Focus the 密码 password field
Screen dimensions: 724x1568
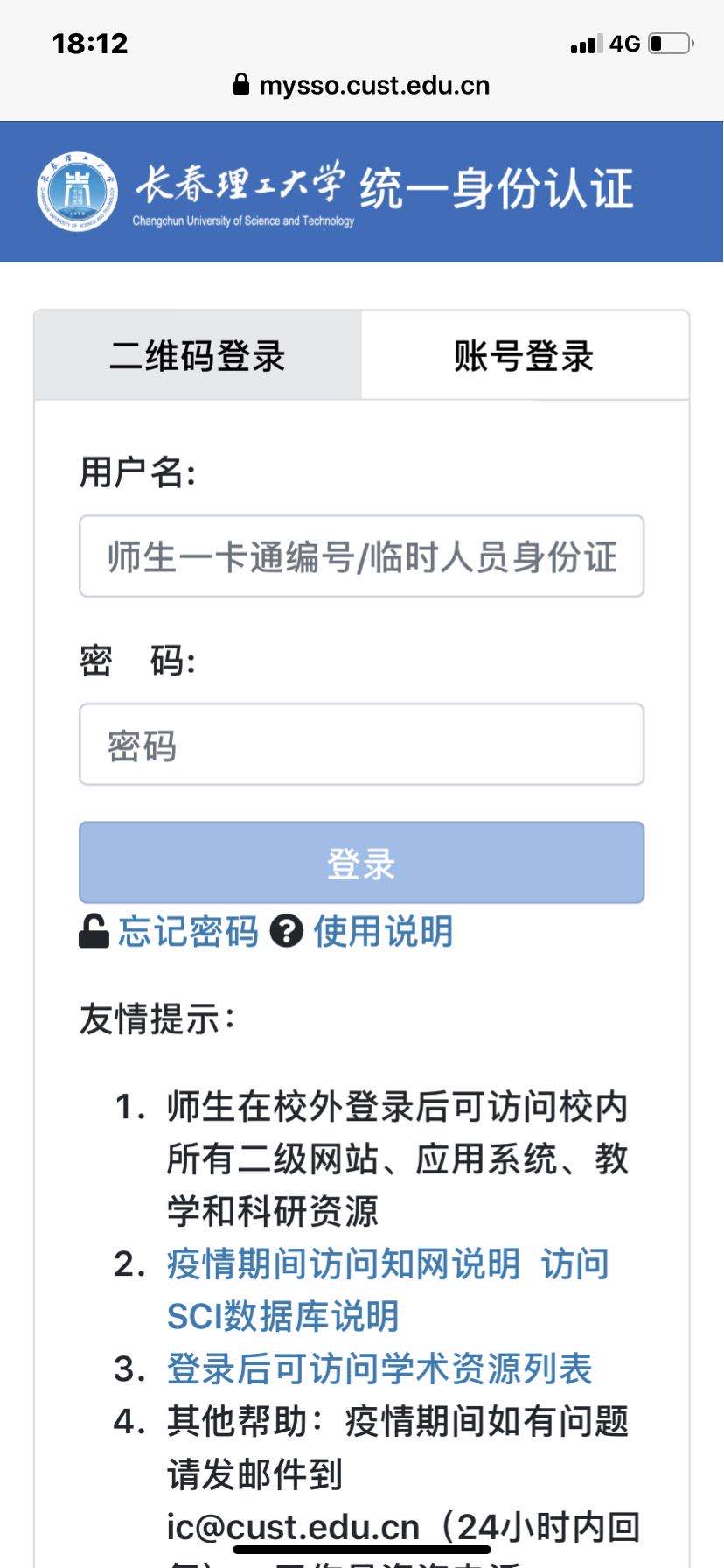362,745
